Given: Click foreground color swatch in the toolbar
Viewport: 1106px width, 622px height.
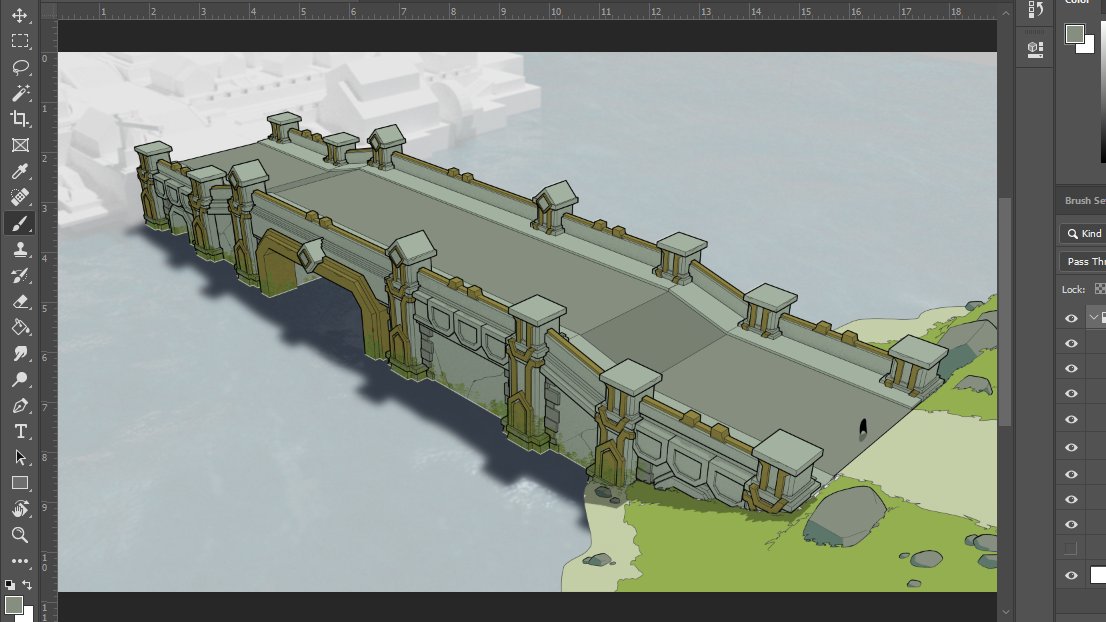Looking at the screenshot, I should [x=12, y=604].
